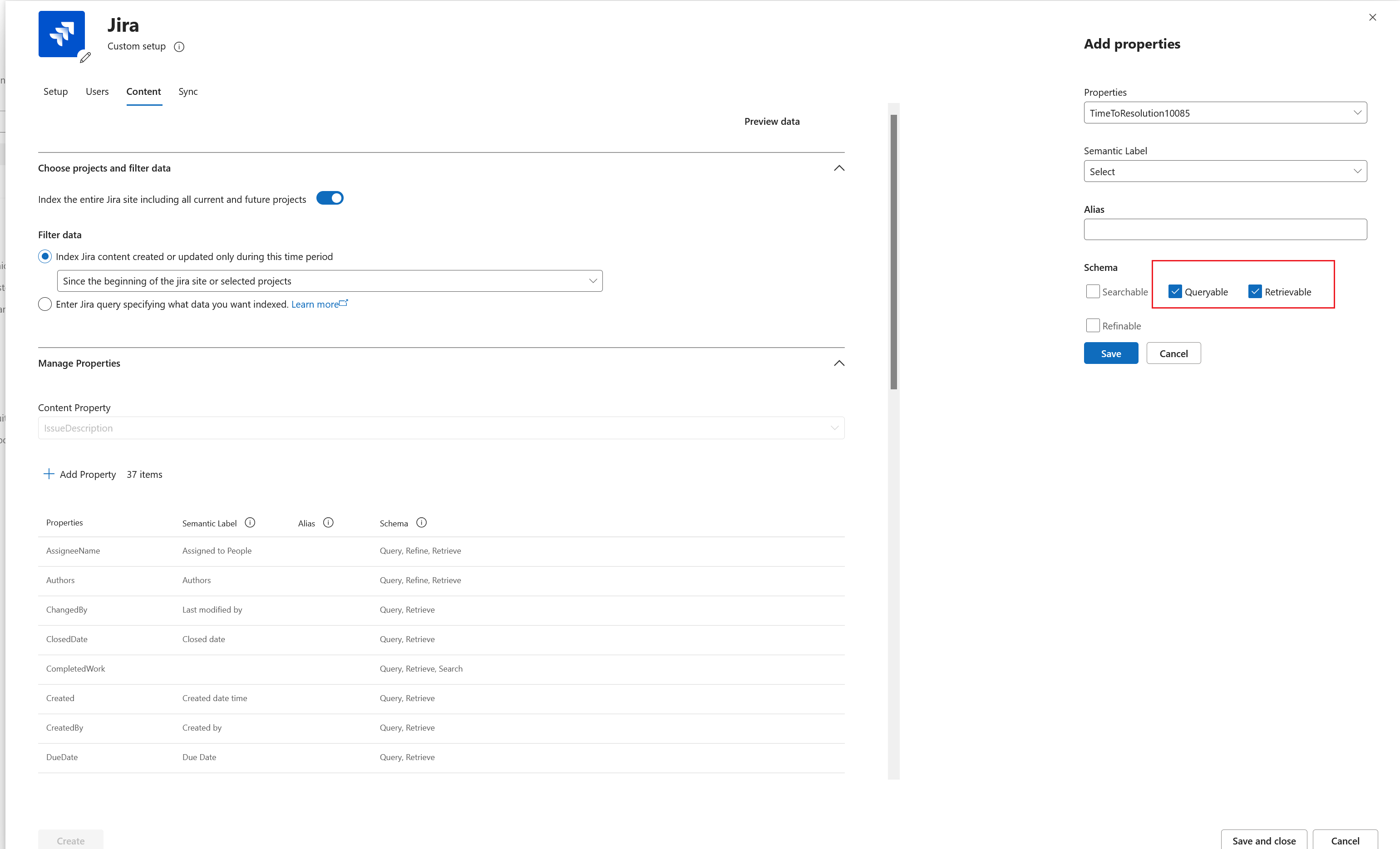Open the Properties dropdown showing TimeToResolution10085

[1225, 113]
